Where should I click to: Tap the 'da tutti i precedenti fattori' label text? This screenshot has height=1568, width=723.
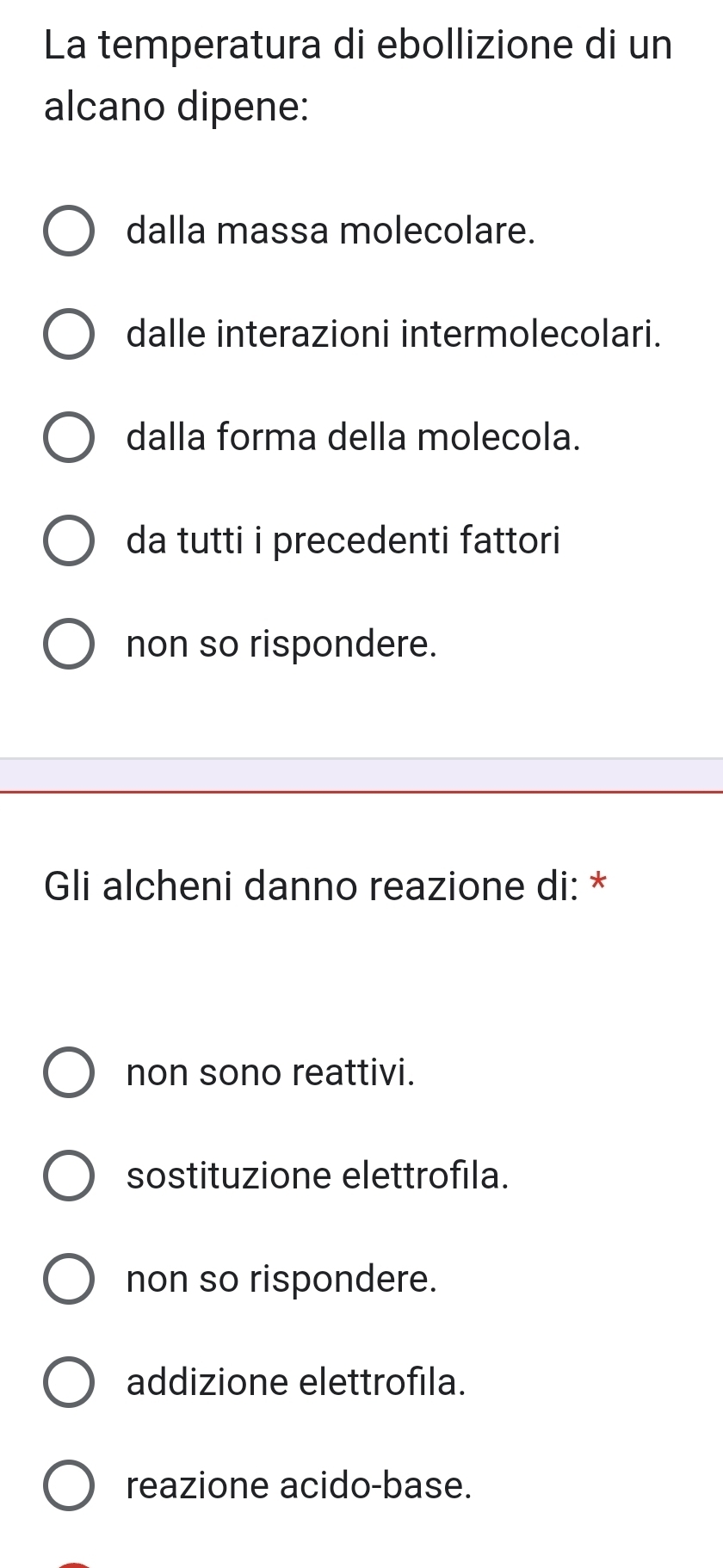click(x=343, y=540)
